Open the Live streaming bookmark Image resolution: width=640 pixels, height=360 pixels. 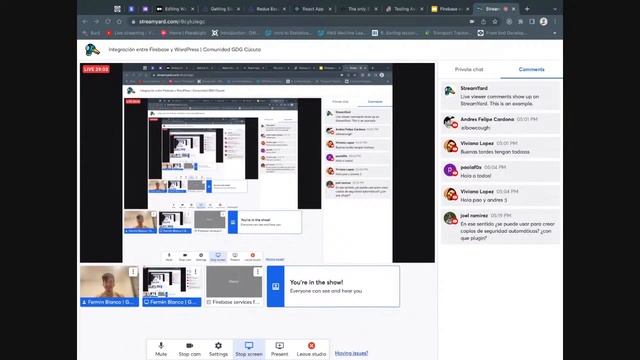tap(130, 33)
